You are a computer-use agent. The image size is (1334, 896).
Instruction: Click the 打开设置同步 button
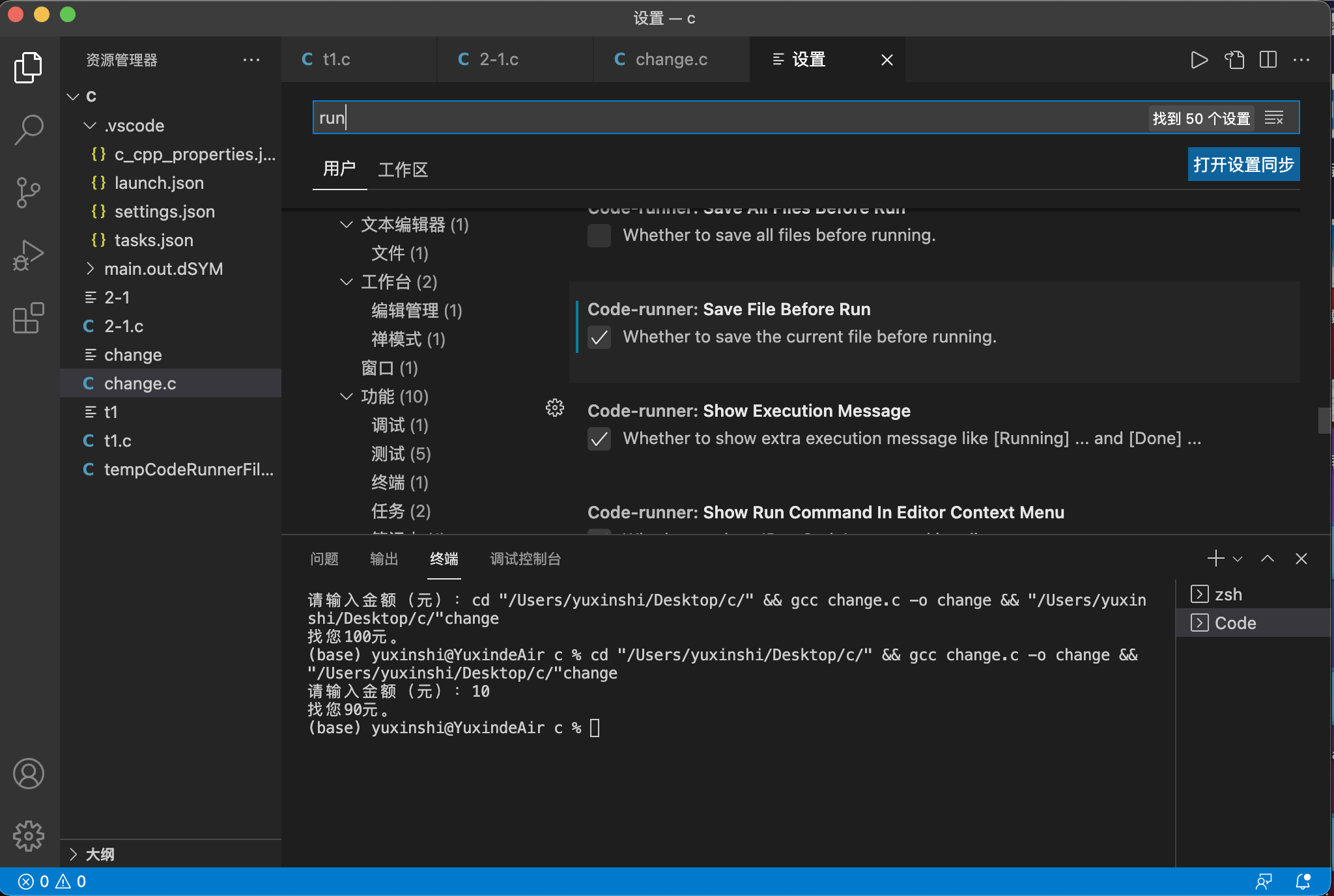[1243, 164]
